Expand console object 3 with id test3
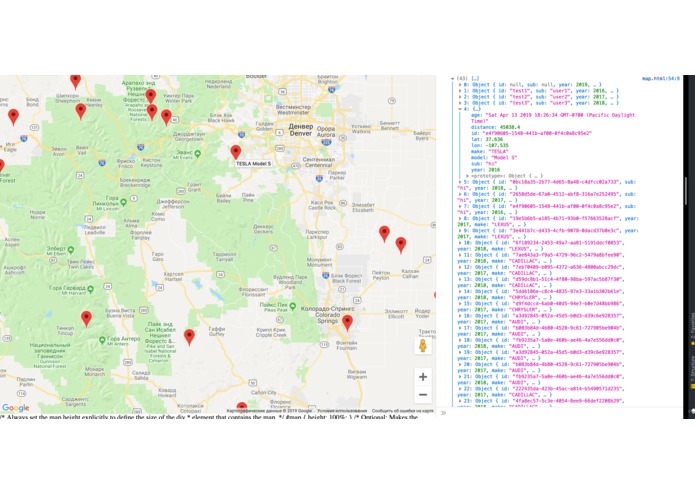The width and height of the screenshot is (695, 494). 460,103
